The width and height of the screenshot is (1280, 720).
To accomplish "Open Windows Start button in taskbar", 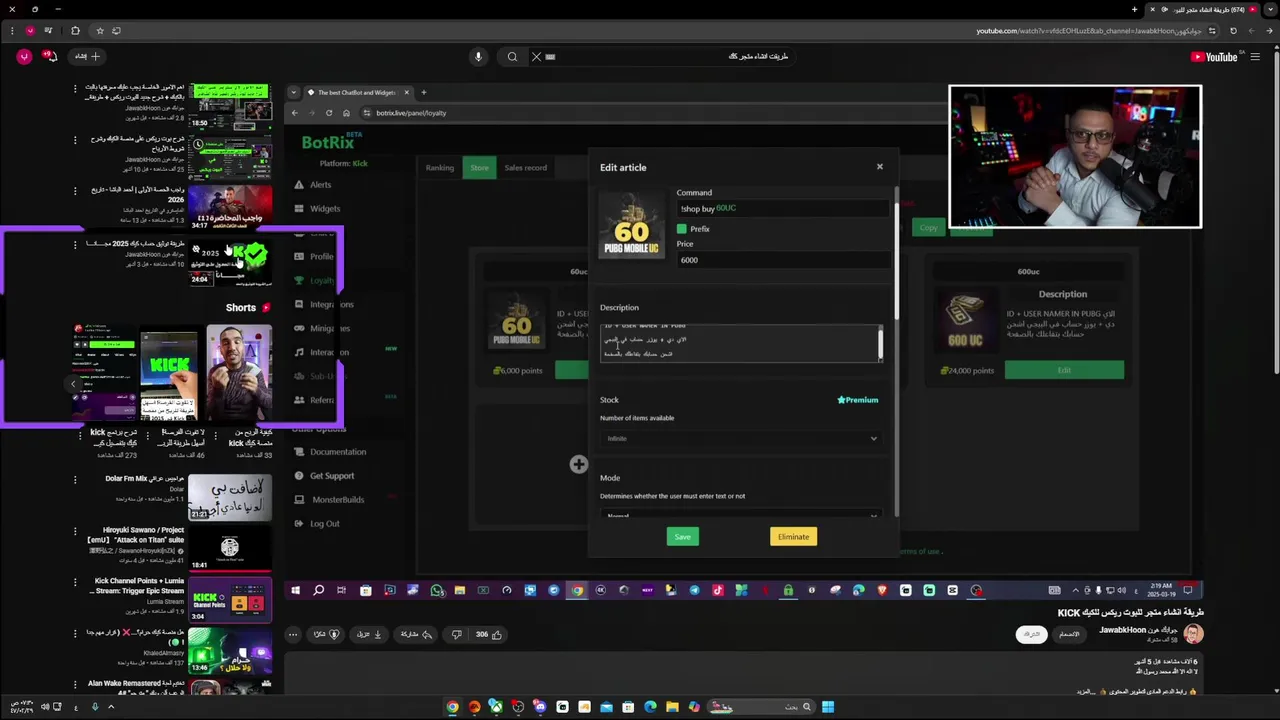I will [828, 707].
